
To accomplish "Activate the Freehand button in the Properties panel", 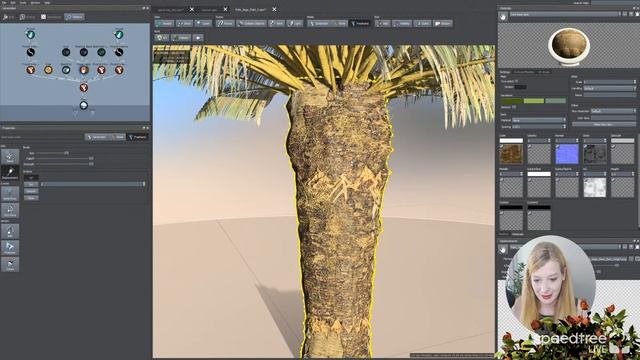I will (x=137, y=137).
